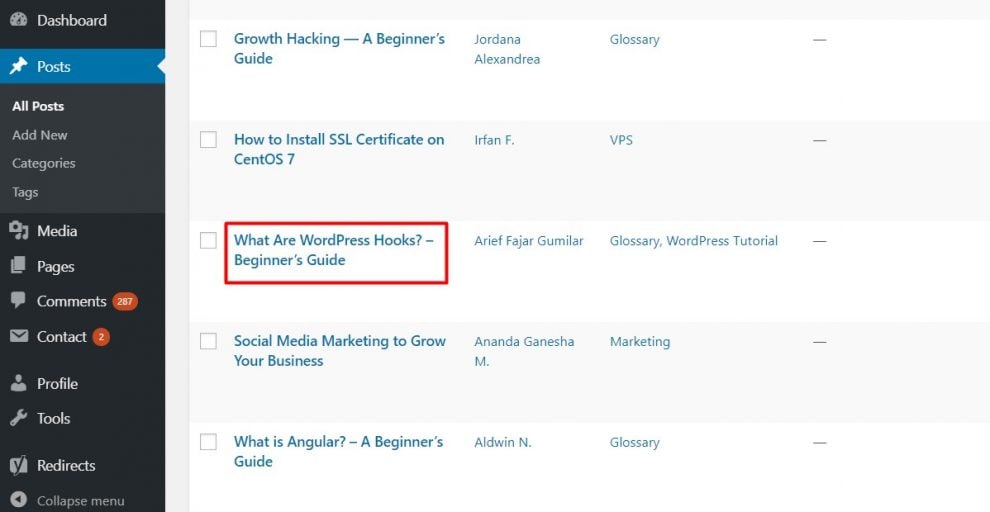
Task: Check the Growth Hacking post checkbox
Action: click(x=208, y=39)
